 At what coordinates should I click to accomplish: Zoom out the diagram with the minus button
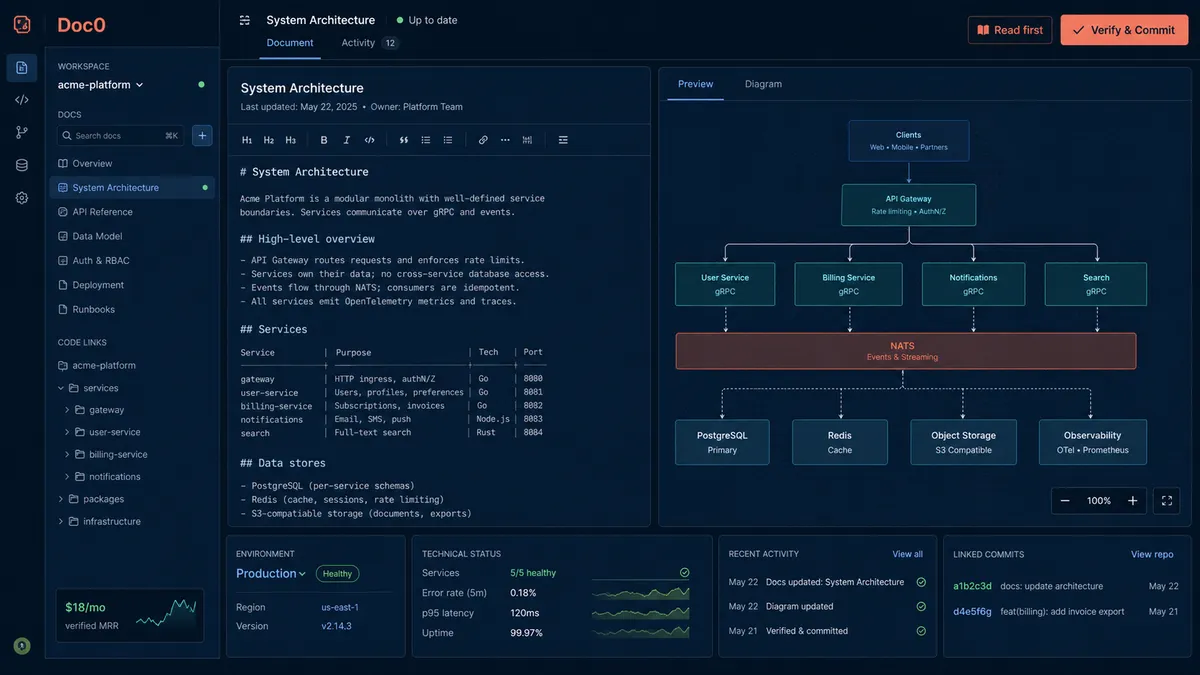click(x=1065, y=501)
